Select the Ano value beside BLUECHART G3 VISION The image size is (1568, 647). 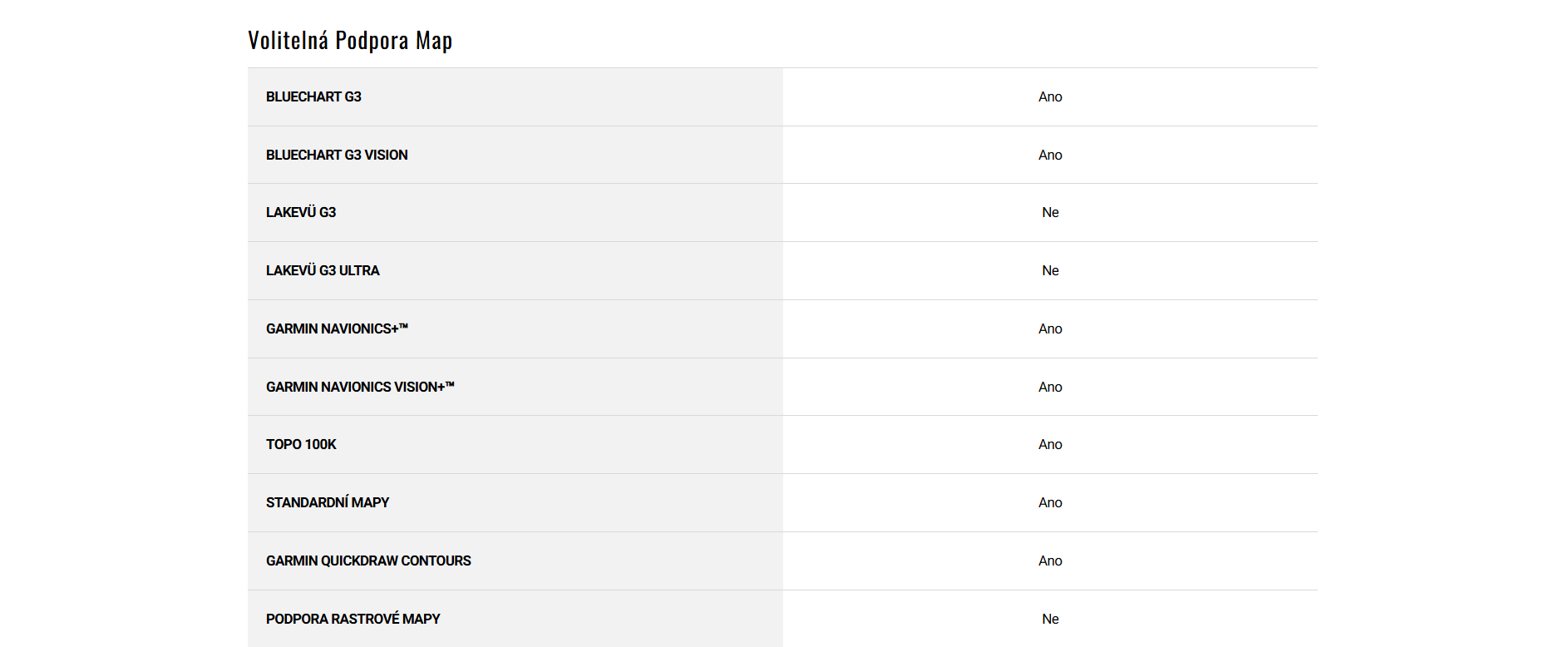(1050, 156)
